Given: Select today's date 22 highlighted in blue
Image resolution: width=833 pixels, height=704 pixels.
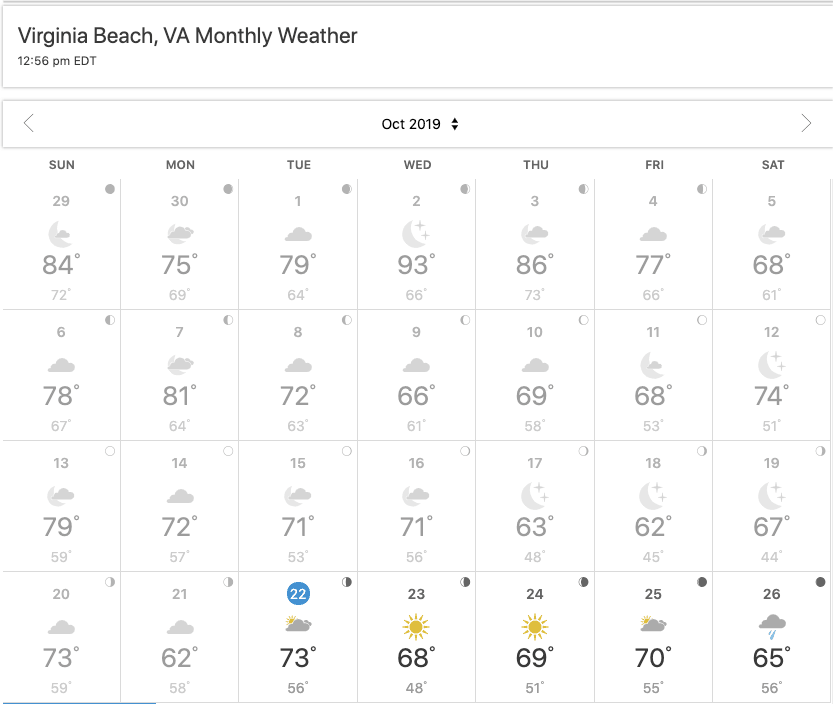Looking at the screenshot, I should pos(298,593).
